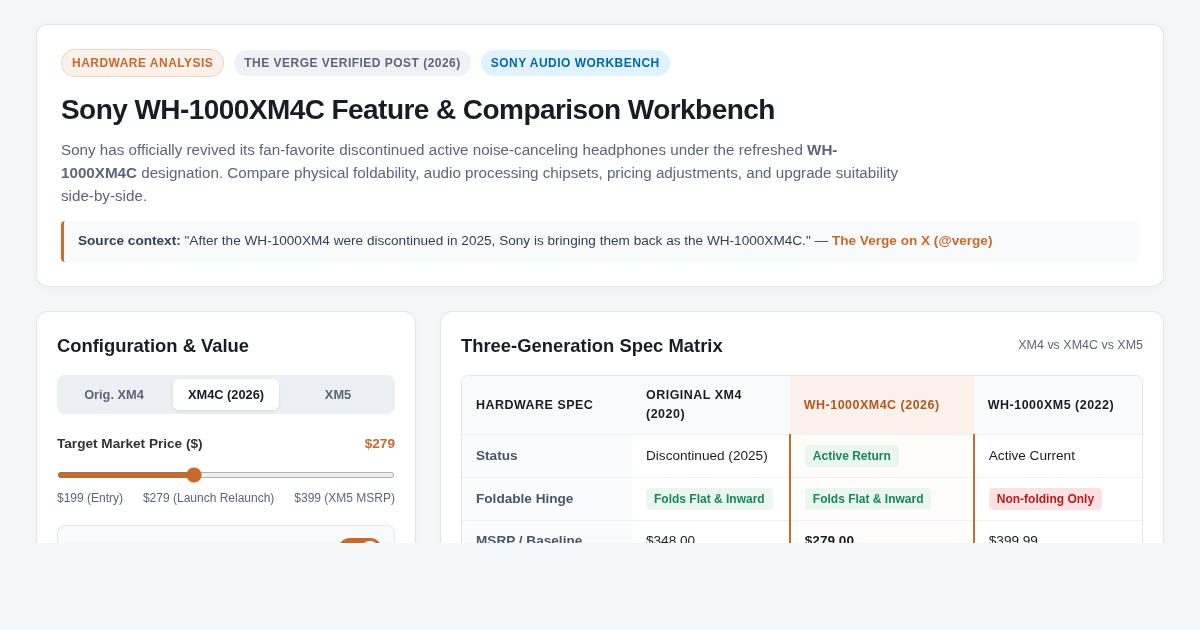1200x630 pixels.
Task: Click the ORIGINAL XM4 (2020) column header
Action: pyautogui.click(x=711, y=405)
